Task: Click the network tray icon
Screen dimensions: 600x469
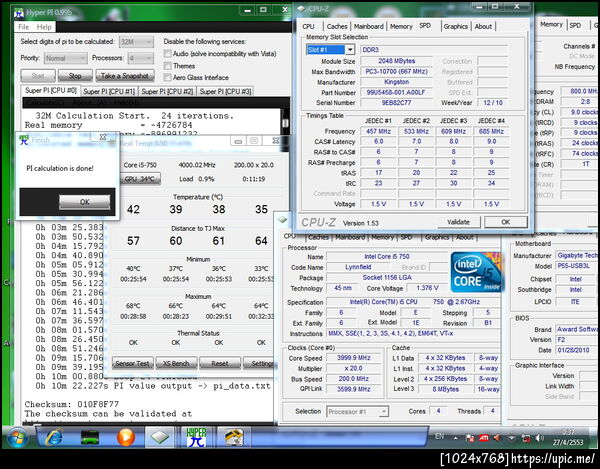Action: coord(526,438)
